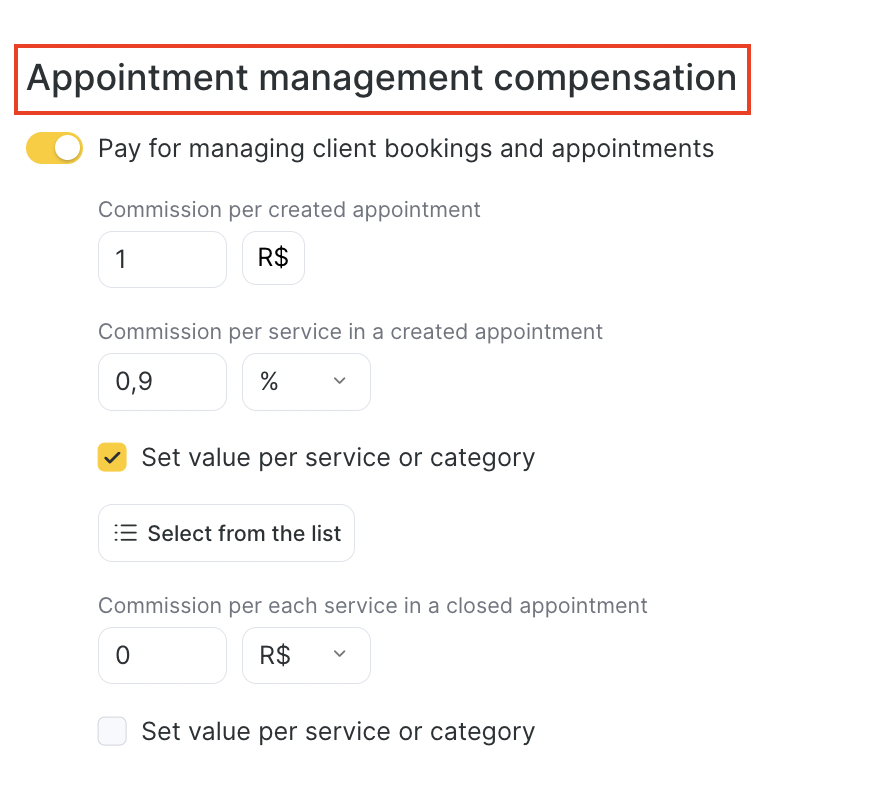This screenshot has width=882, height=796.
Task: Select the closed appointment commission field showing 0
Action: pos(162,655)
